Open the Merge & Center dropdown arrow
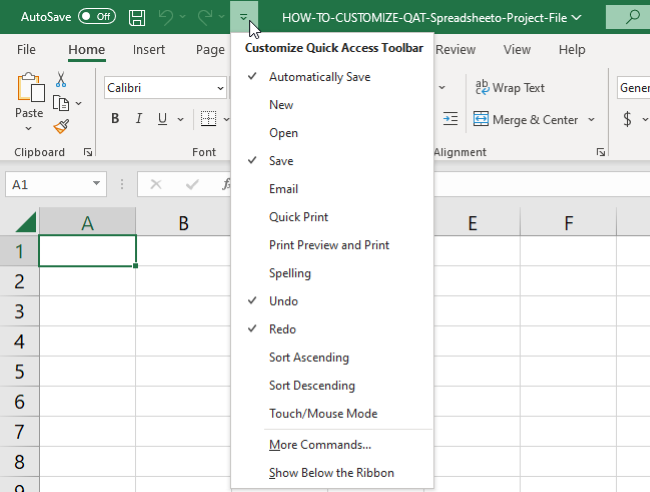The image size is (650, 492). tap(591, 120)
